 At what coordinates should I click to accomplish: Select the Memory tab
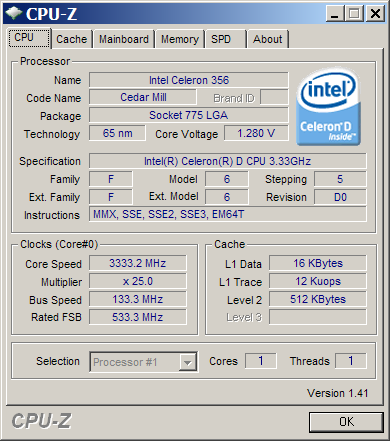[180, 39]
